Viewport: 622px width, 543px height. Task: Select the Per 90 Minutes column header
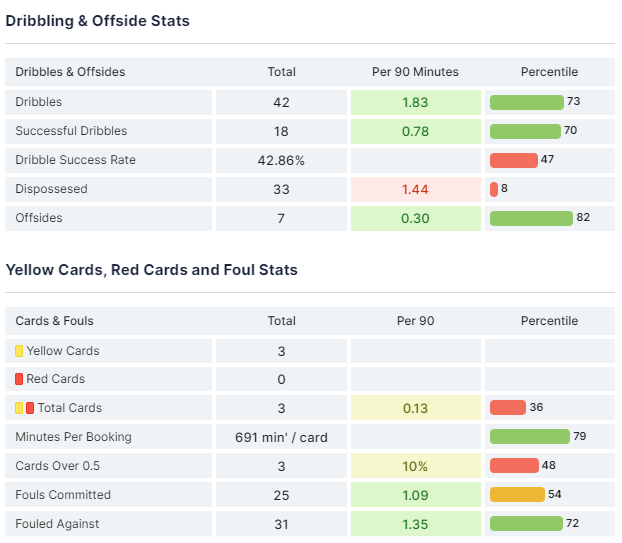(x=415, y=72)
